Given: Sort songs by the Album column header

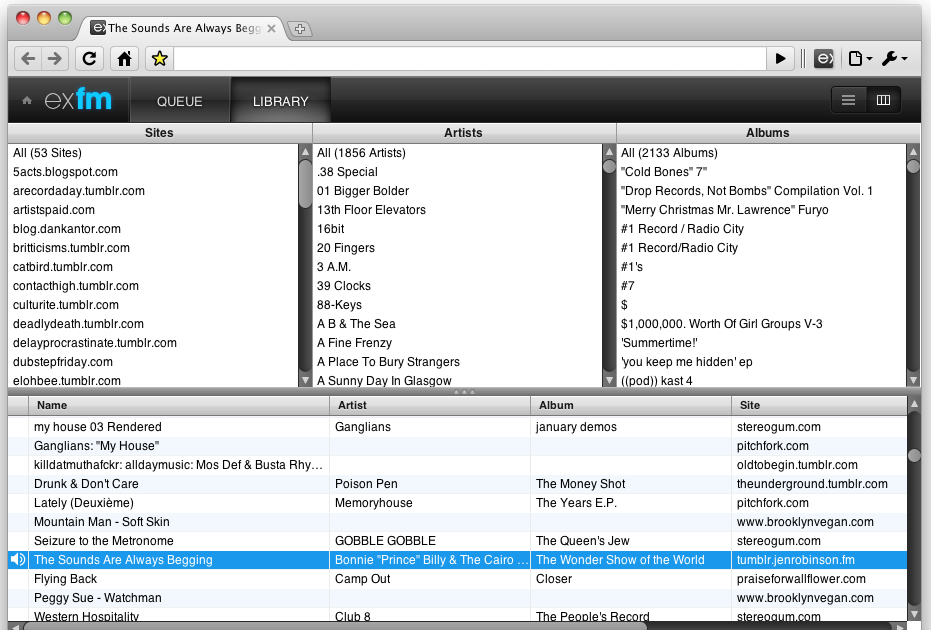Looking at the screenshot, I should coord(631,405).
